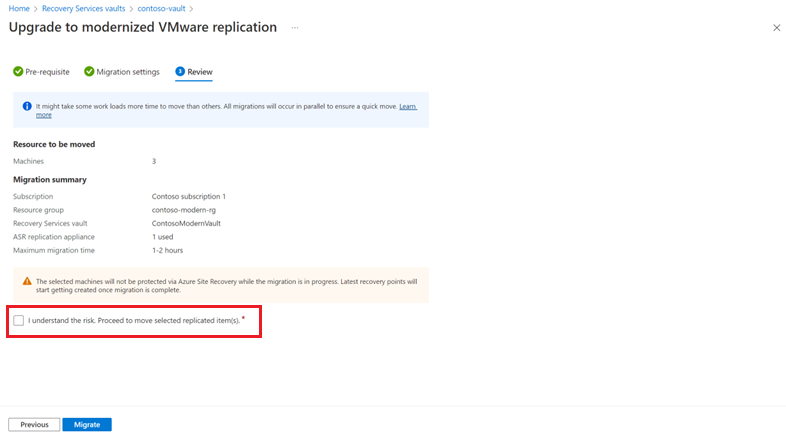Select the '1-2 hours' migration time value
This screenshot has height=439, width=786.
167,251
